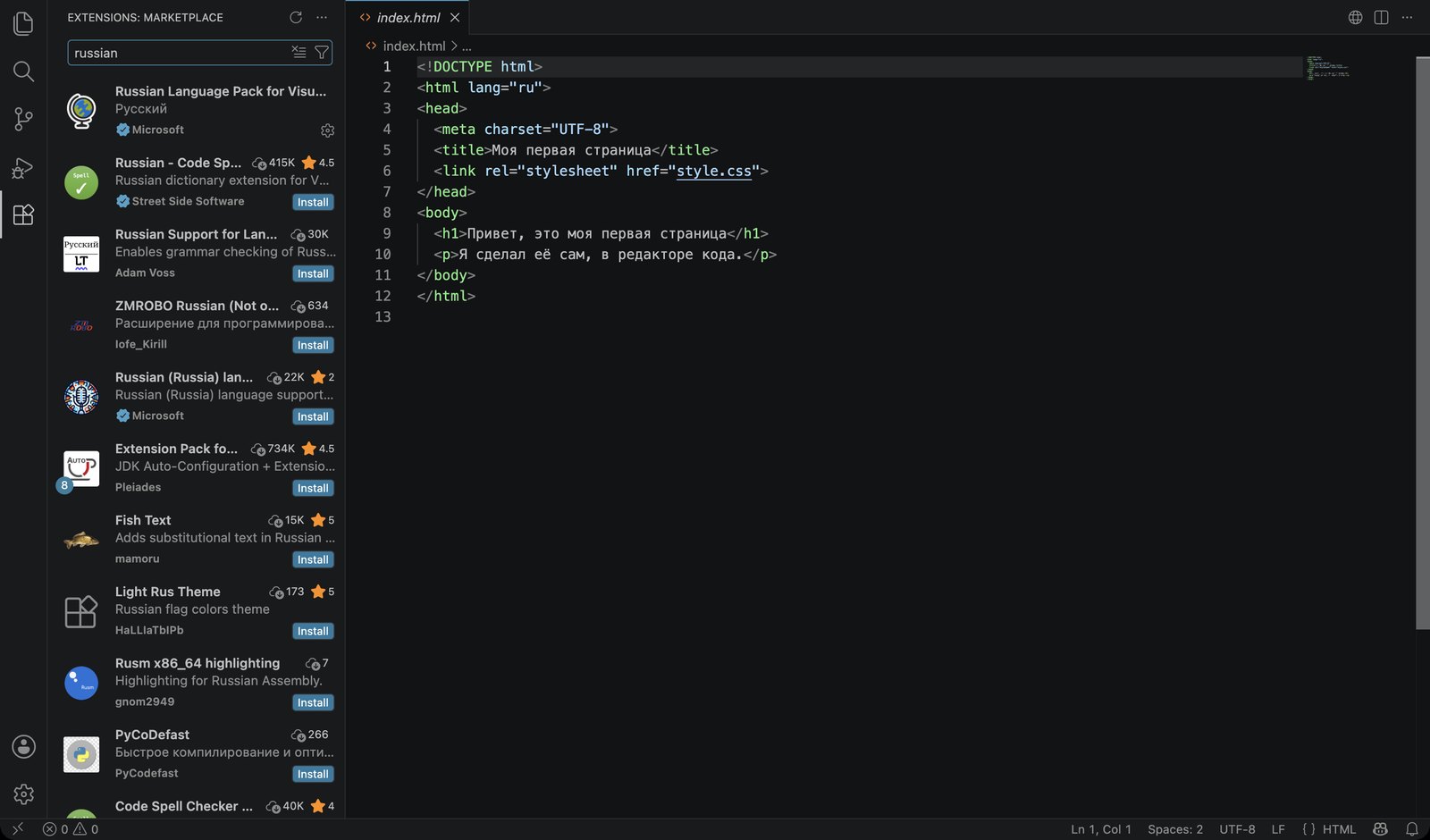Screen dimensions: 1430x840
Task: Close the index.html tab
Action: pyautogui.click(x=455, y=18)
